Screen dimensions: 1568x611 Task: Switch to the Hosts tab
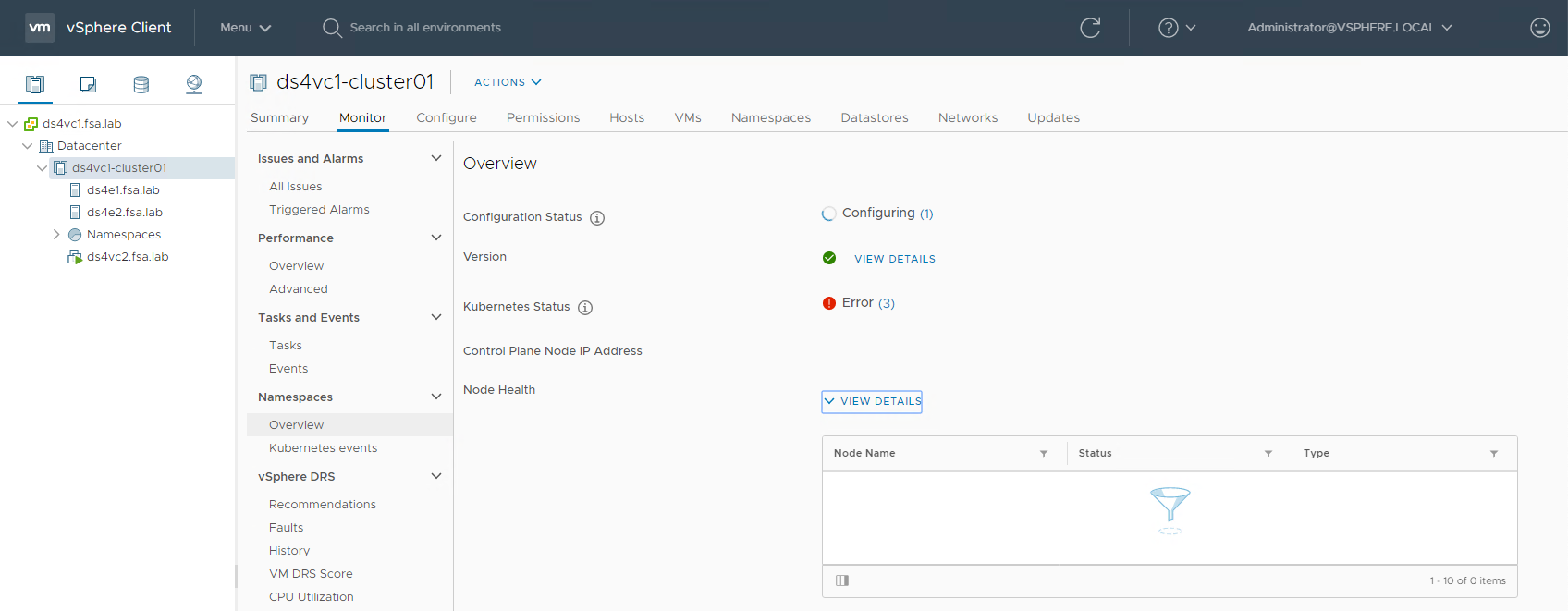click(627, 117)
